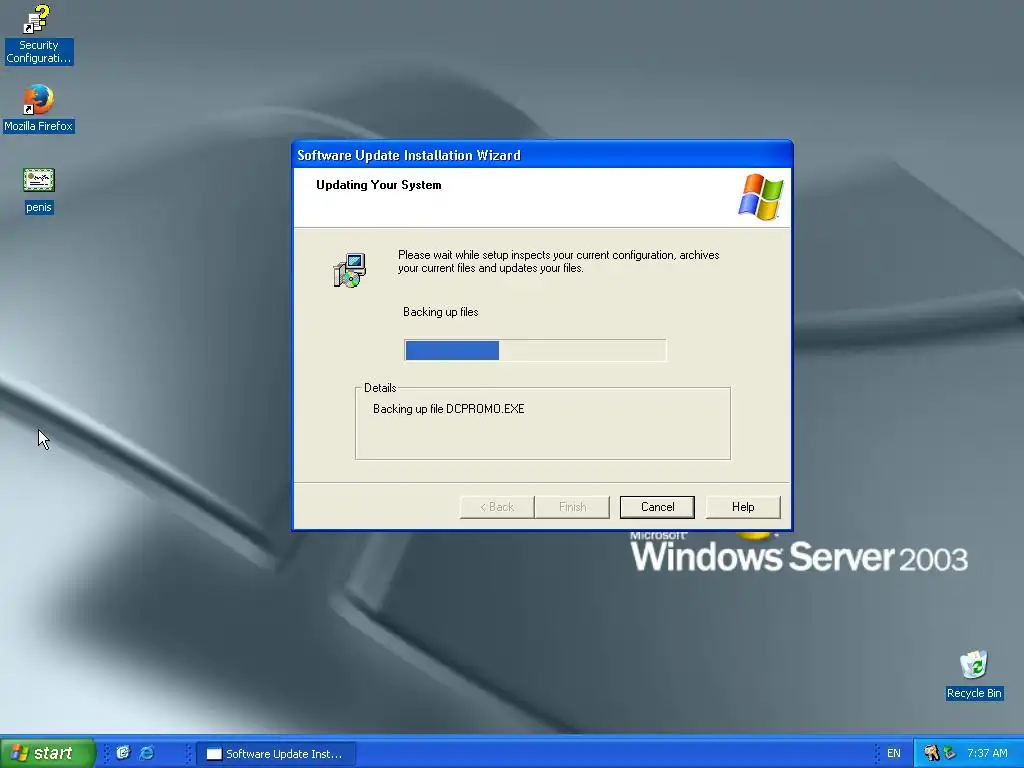Click the 'Updating Your System' heading
This screenshot has width=1024, height=768.
pyautogui.click(x=379, y=185)
